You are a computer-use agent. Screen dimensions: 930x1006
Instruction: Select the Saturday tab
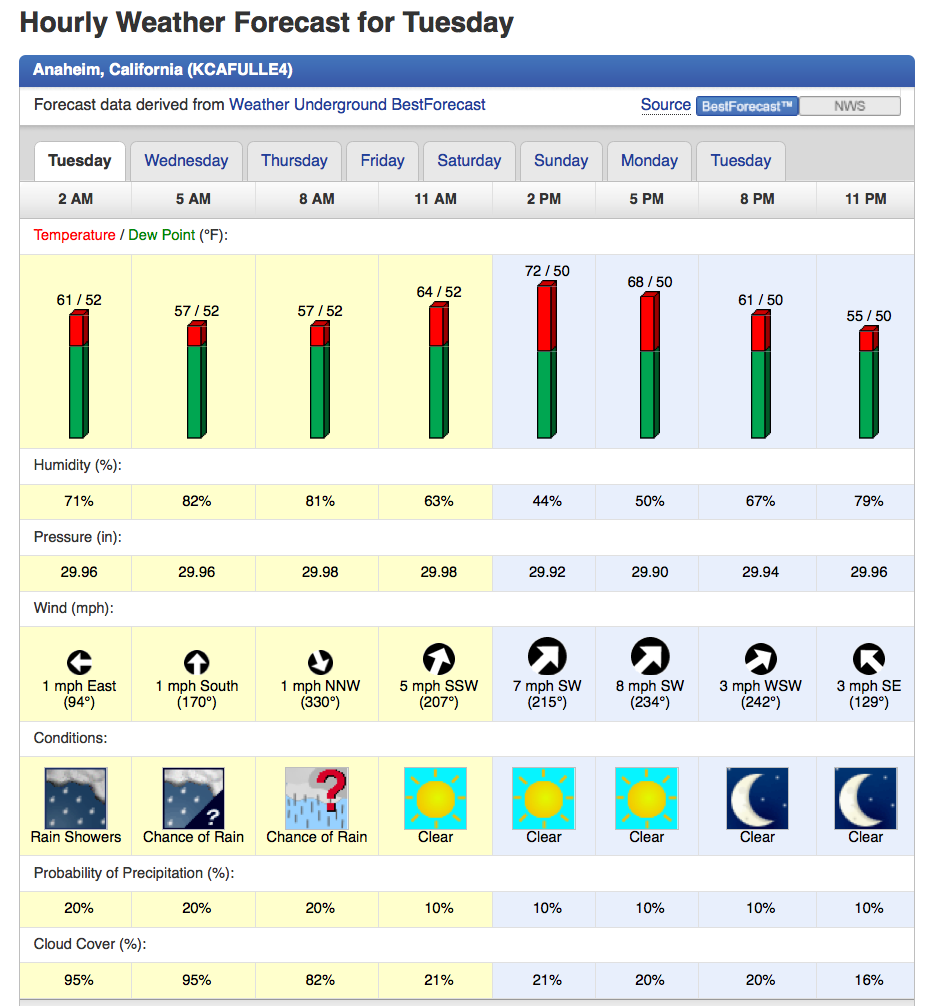pyautogui.click(x=469, y=161)
